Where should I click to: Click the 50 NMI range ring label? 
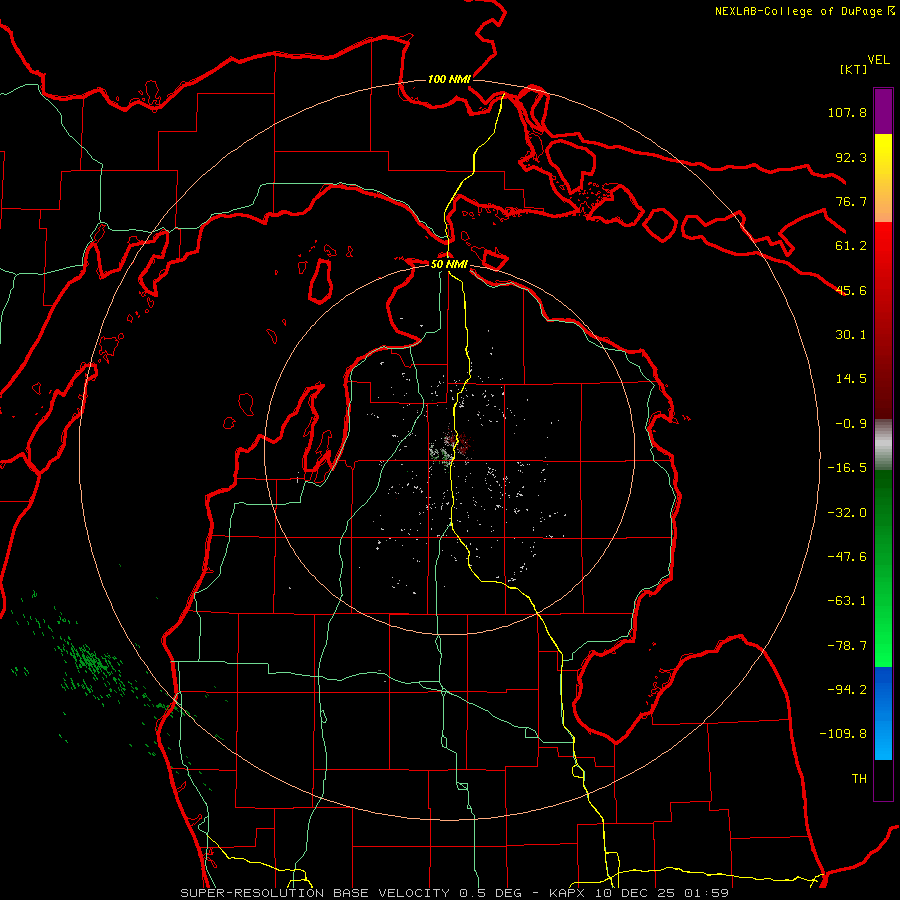(449, 264)
